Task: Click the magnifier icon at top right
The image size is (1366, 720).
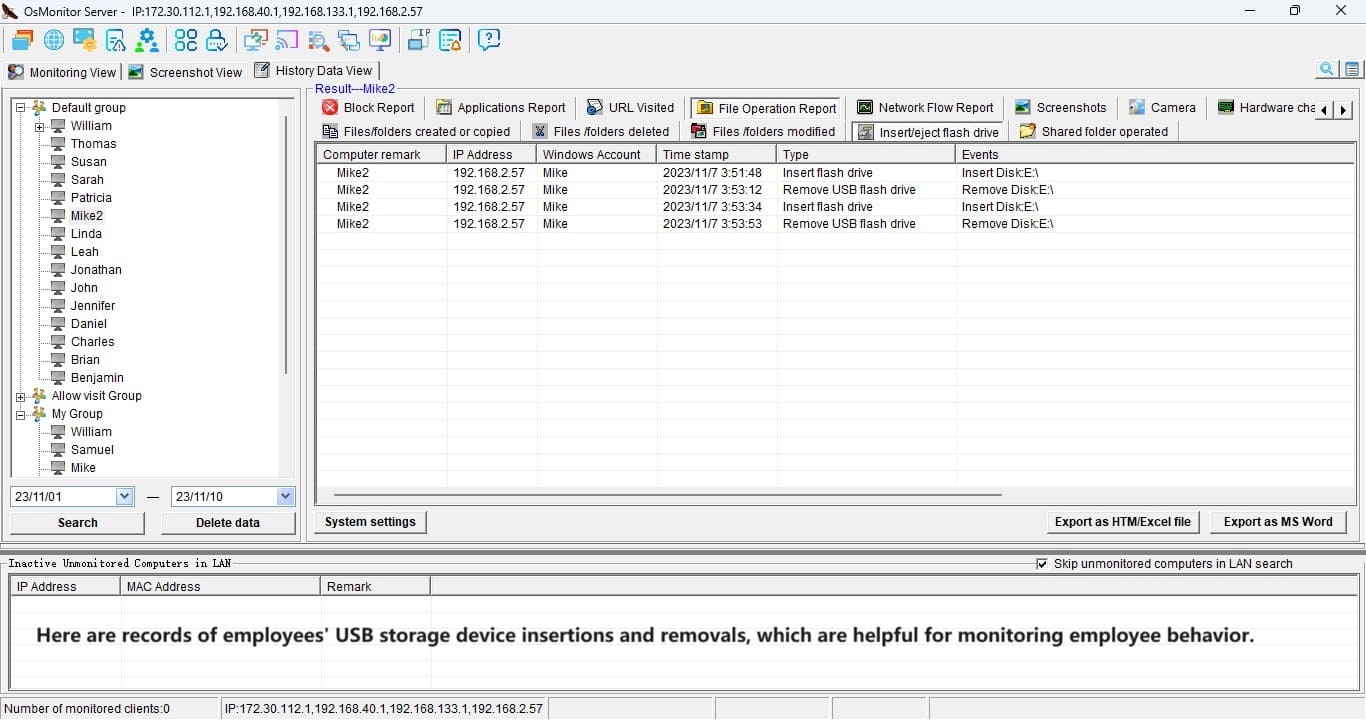Action: tap(1327, 69)
